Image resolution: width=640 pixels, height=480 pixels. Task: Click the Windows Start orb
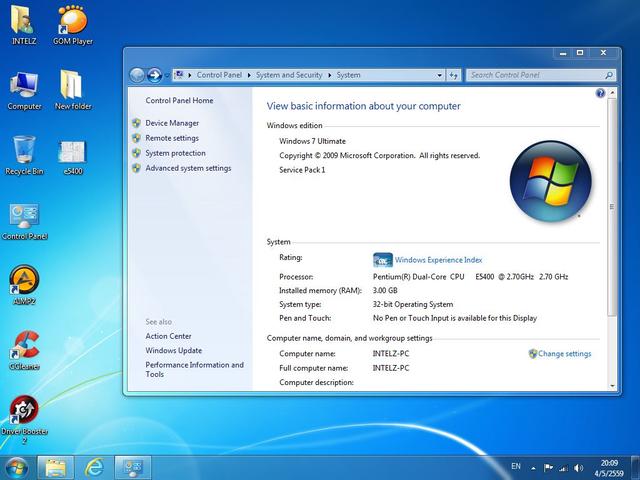pyautogui.click(x=16, y=468)
